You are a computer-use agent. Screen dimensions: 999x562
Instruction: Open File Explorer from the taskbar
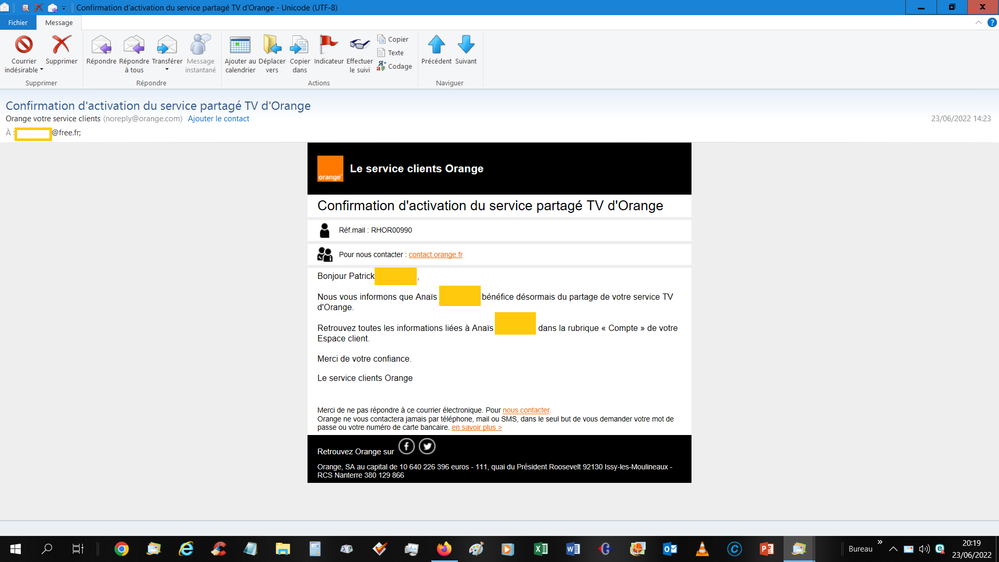tap(283, 549)
